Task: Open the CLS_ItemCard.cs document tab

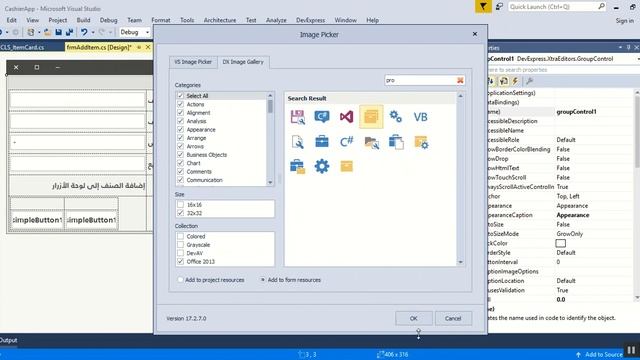Action: (22, 47)
